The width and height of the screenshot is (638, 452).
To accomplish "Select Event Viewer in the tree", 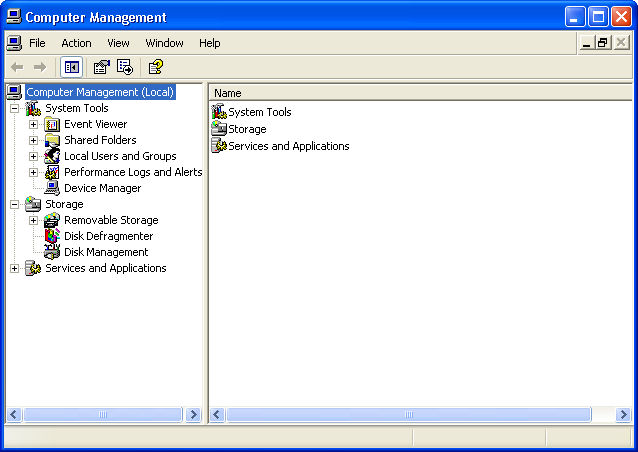I will point(95,124).
